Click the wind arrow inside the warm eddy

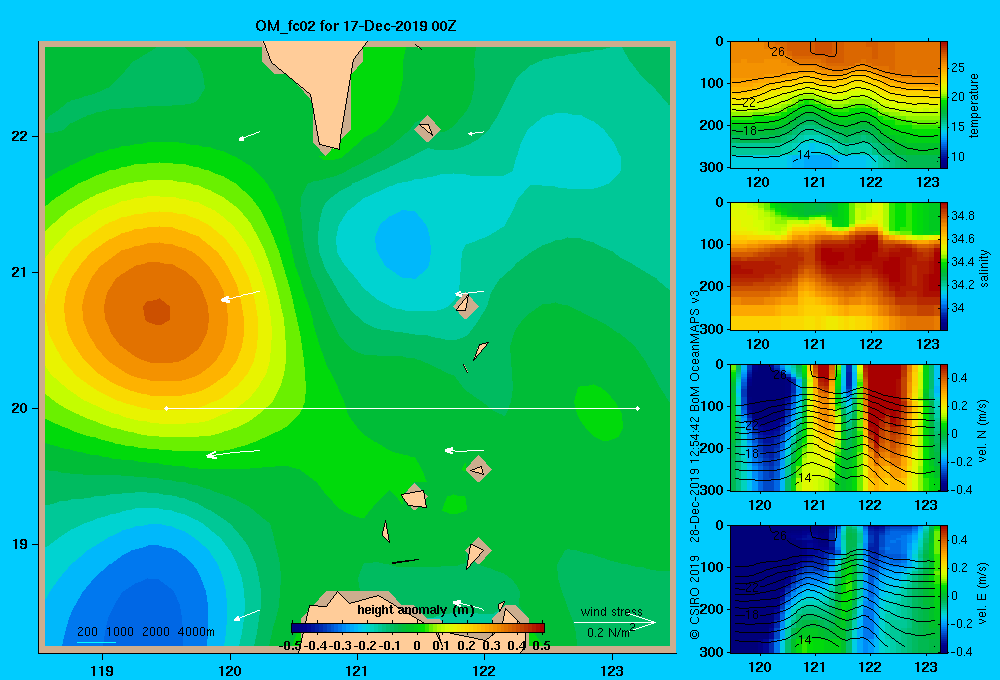pyautogui.click(x=240, y=297)
